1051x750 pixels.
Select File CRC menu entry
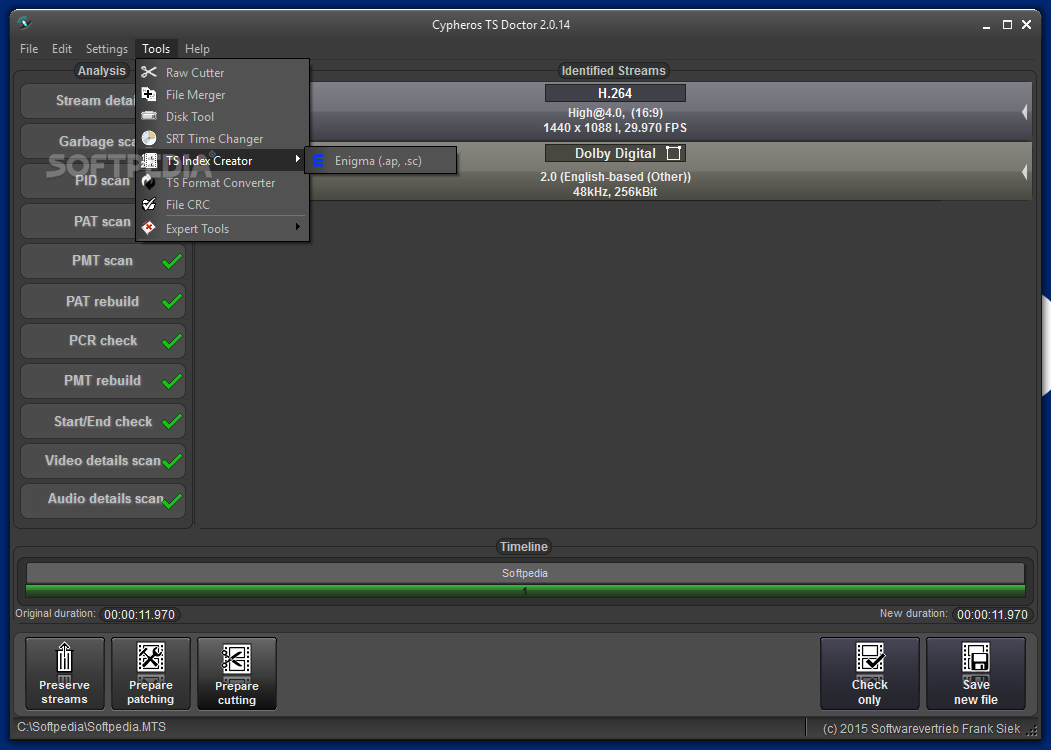[x=223, y=204]
